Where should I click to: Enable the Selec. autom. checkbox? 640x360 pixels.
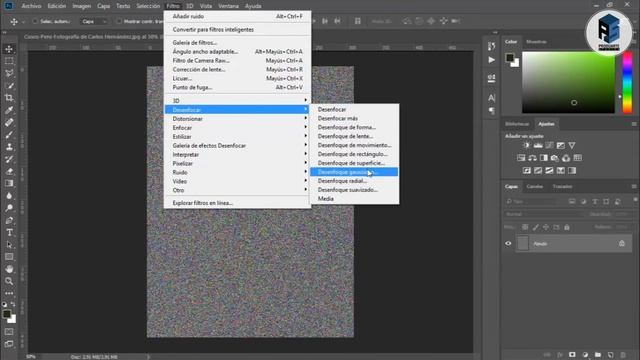(x=35, y=21)
